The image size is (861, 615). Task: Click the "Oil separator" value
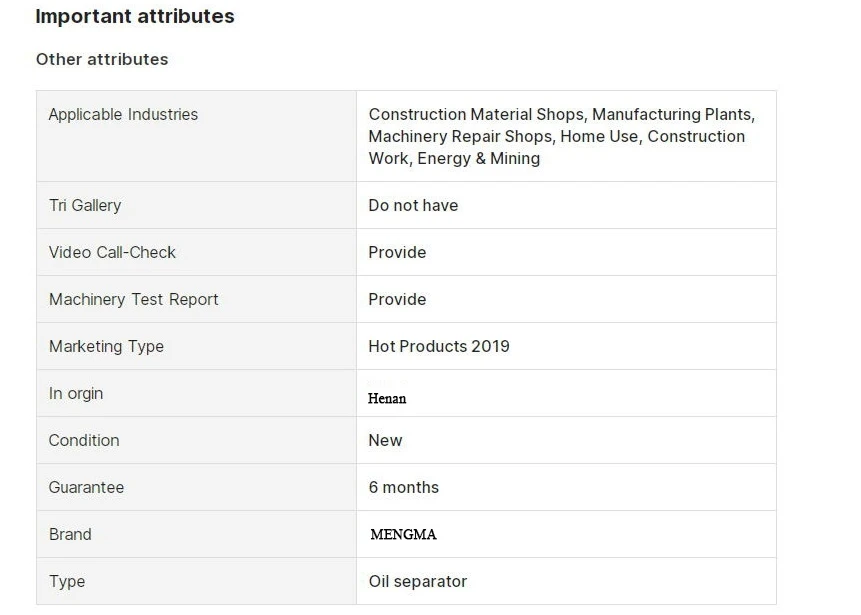click(418, 581)
